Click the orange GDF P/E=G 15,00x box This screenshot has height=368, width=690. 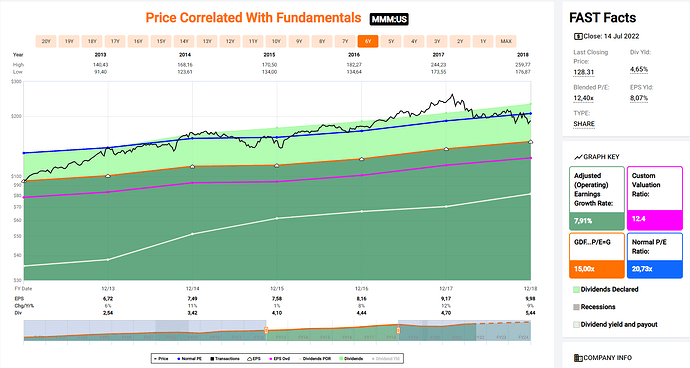(x=597, y=256)
